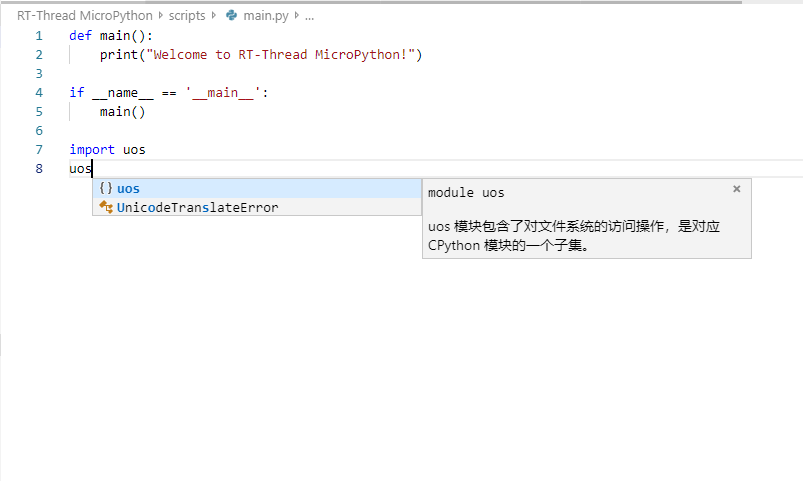Click line number 4 in the gutter

point(39,92)
